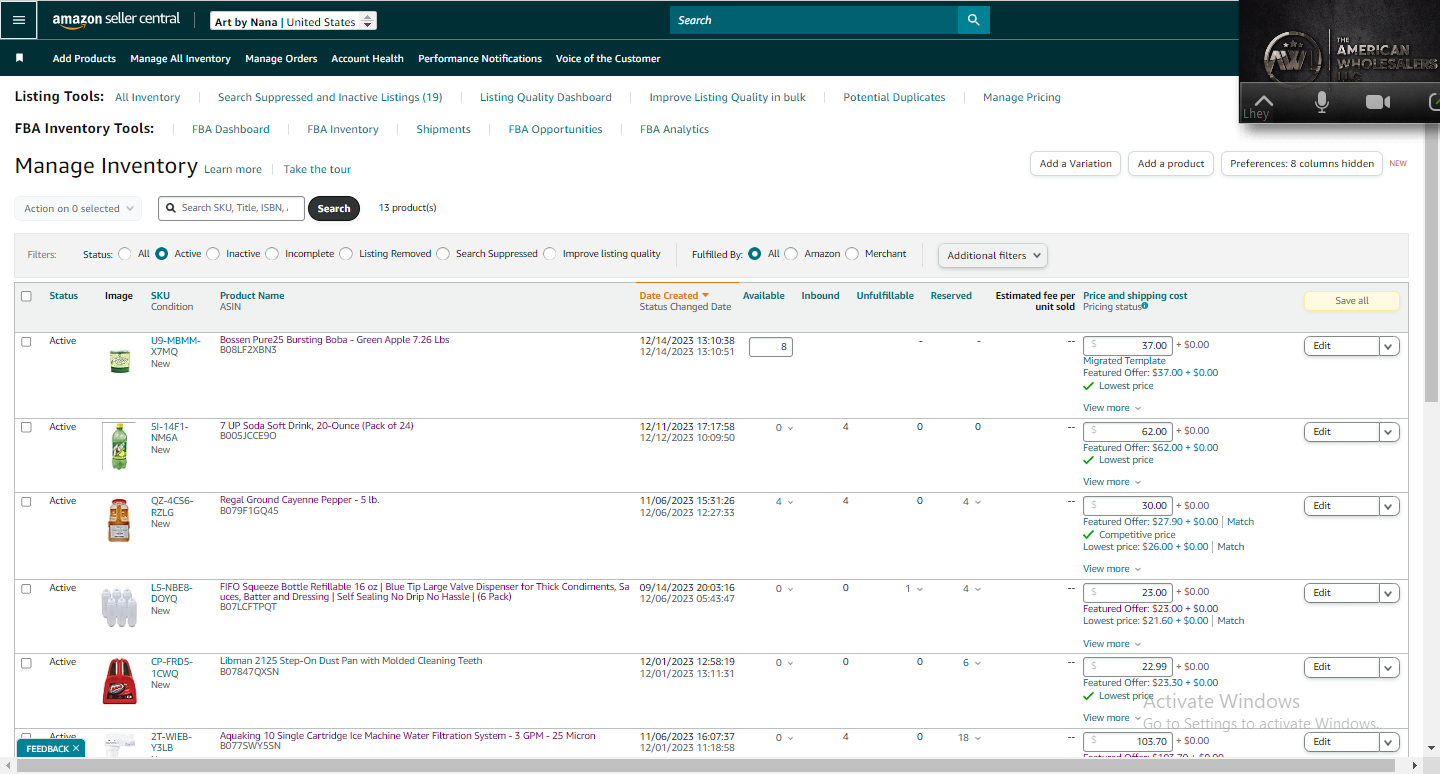The width and height of the screenshot is (1440, 774).
Task: Open the FIFO Squeeze Bottle product thumbnail
Action: 119,606
